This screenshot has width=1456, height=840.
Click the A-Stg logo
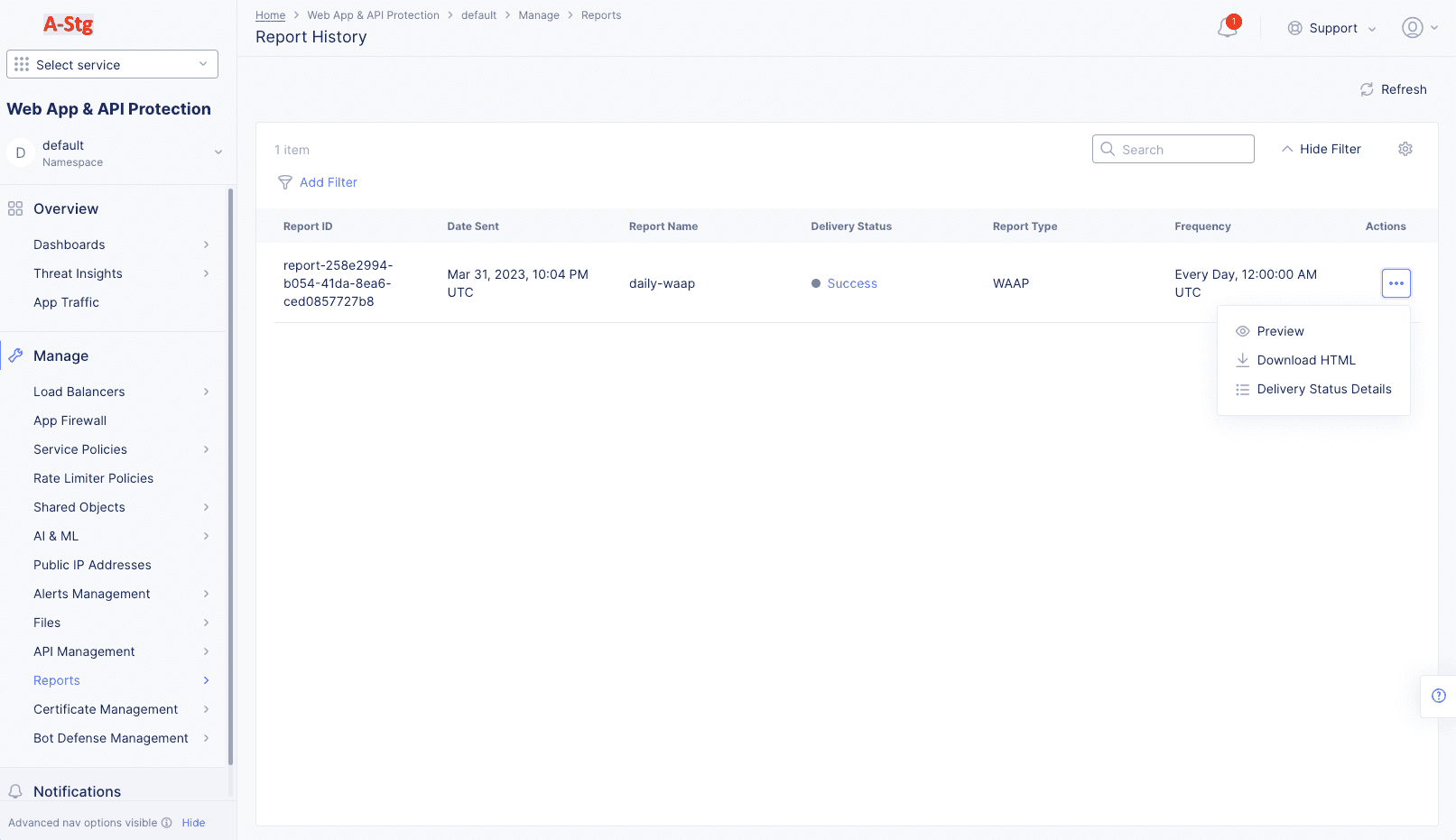pyautogui.click(x=69, y=24)
